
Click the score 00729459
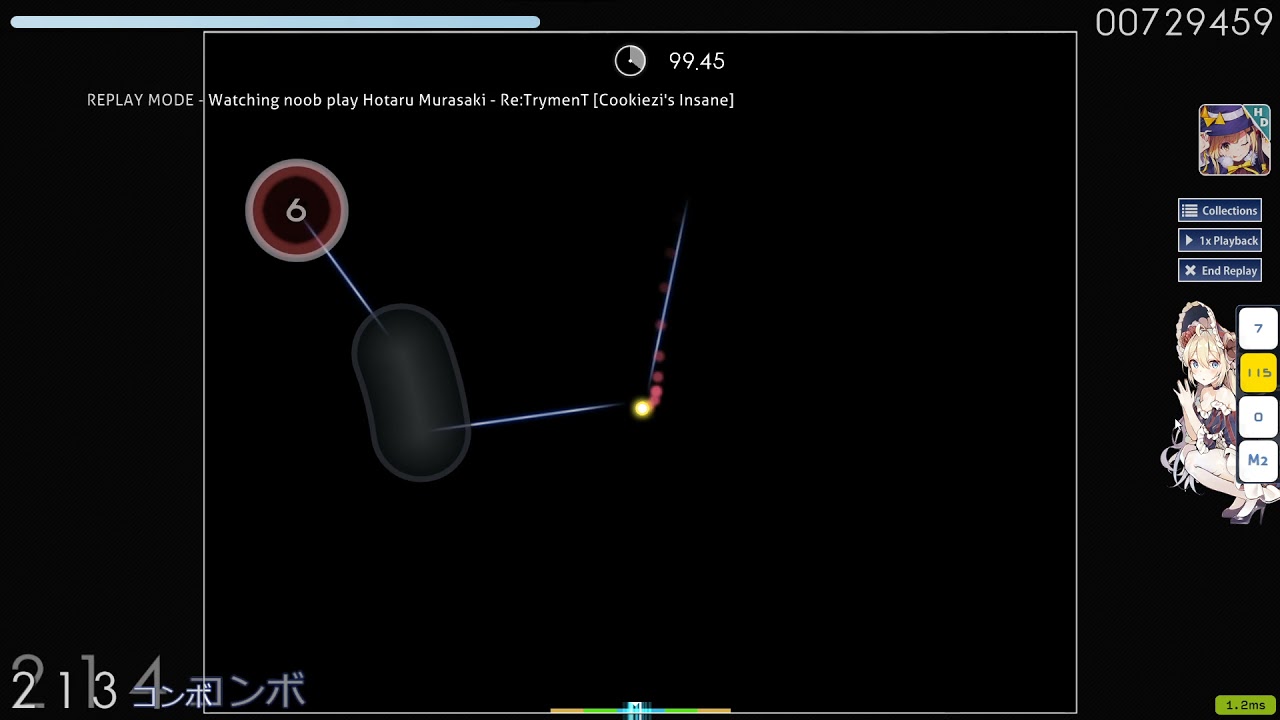[1184, 22]
